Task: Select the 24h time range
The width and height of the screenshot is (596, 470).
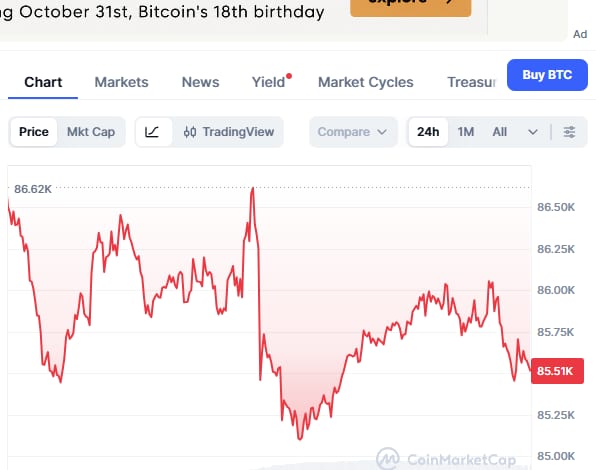Action: [428, 132]
